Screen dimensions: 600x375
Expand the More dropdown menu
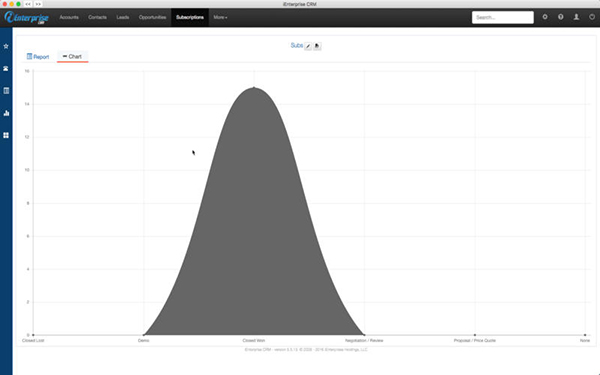[220, 17]
